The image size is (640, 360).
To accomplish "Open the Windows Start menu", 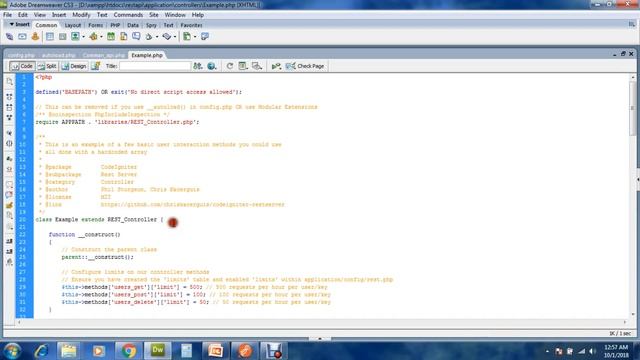I will pyautogui.click(x=12, y=351).
